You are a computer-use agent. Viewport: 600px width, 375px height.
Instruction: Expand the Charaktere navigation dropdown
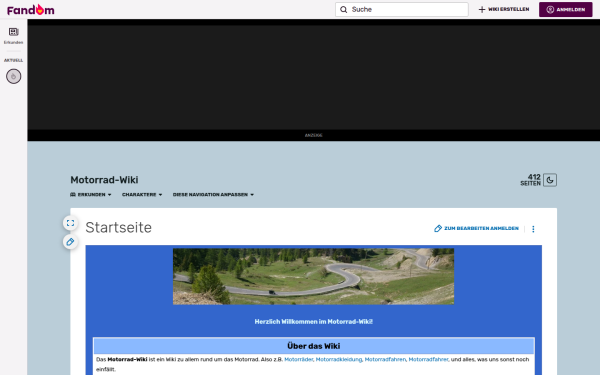pyautogui.click(x=142, y=195)
